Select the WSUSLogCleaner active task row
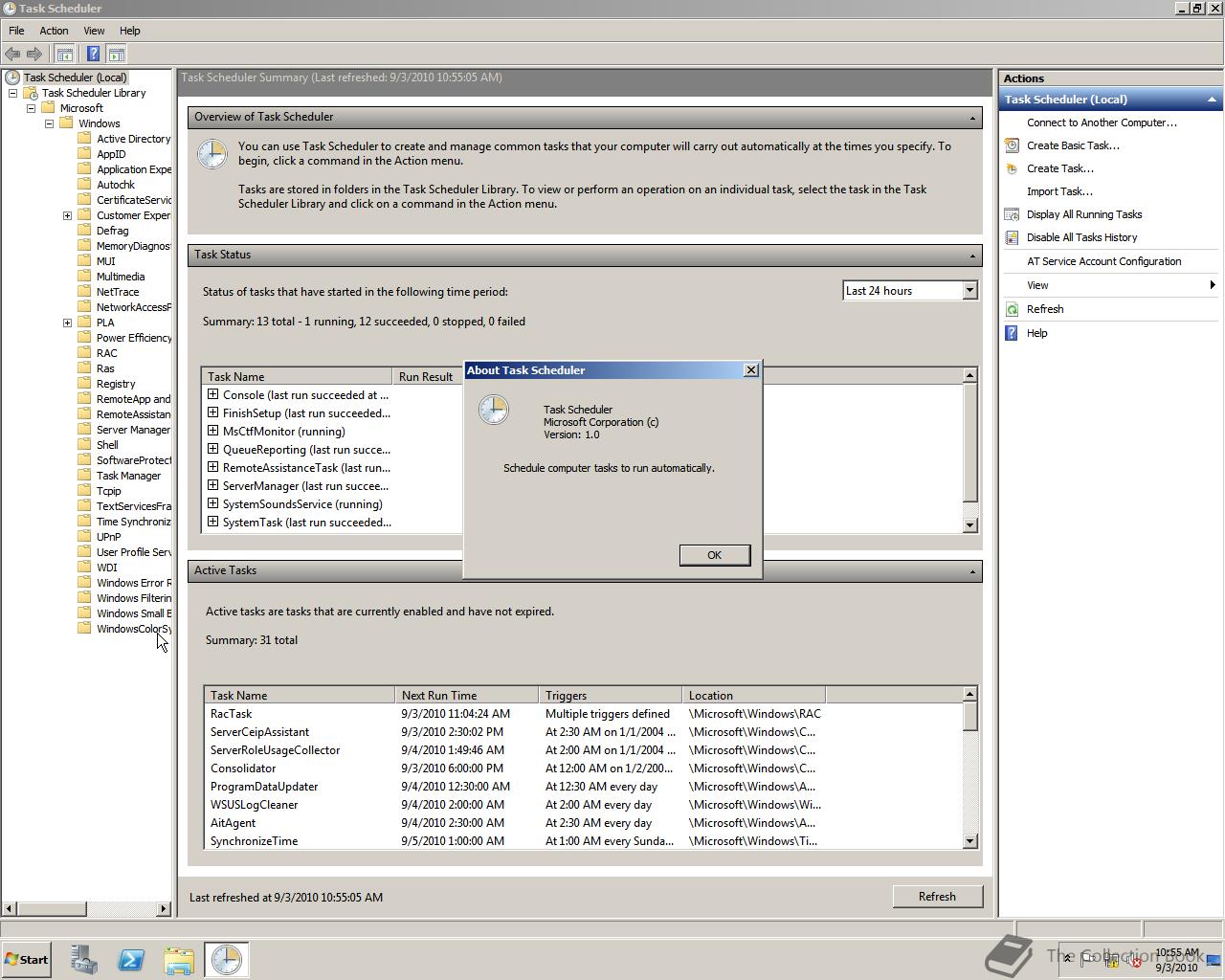Viewport: 1225px width, 980px height. (583, 805)
